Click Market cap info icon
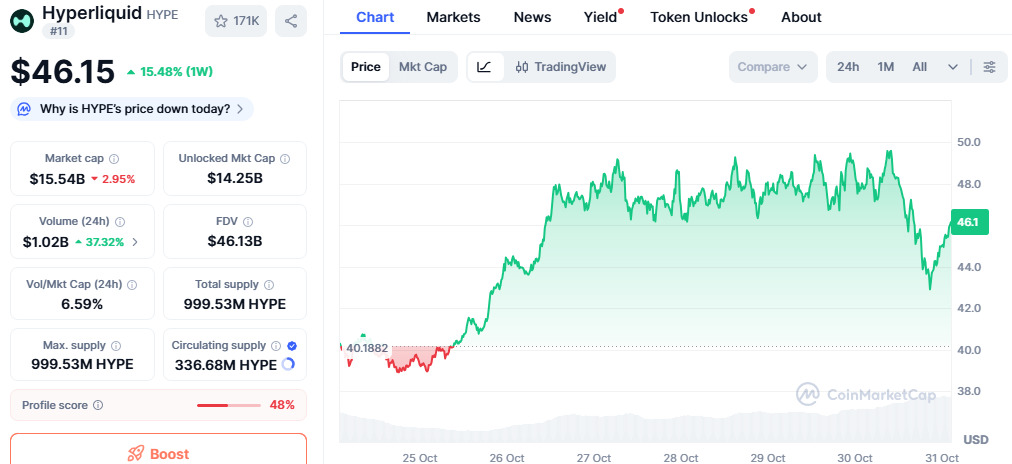The width and height of the screenshot is (1012, 464). (114, 158)
